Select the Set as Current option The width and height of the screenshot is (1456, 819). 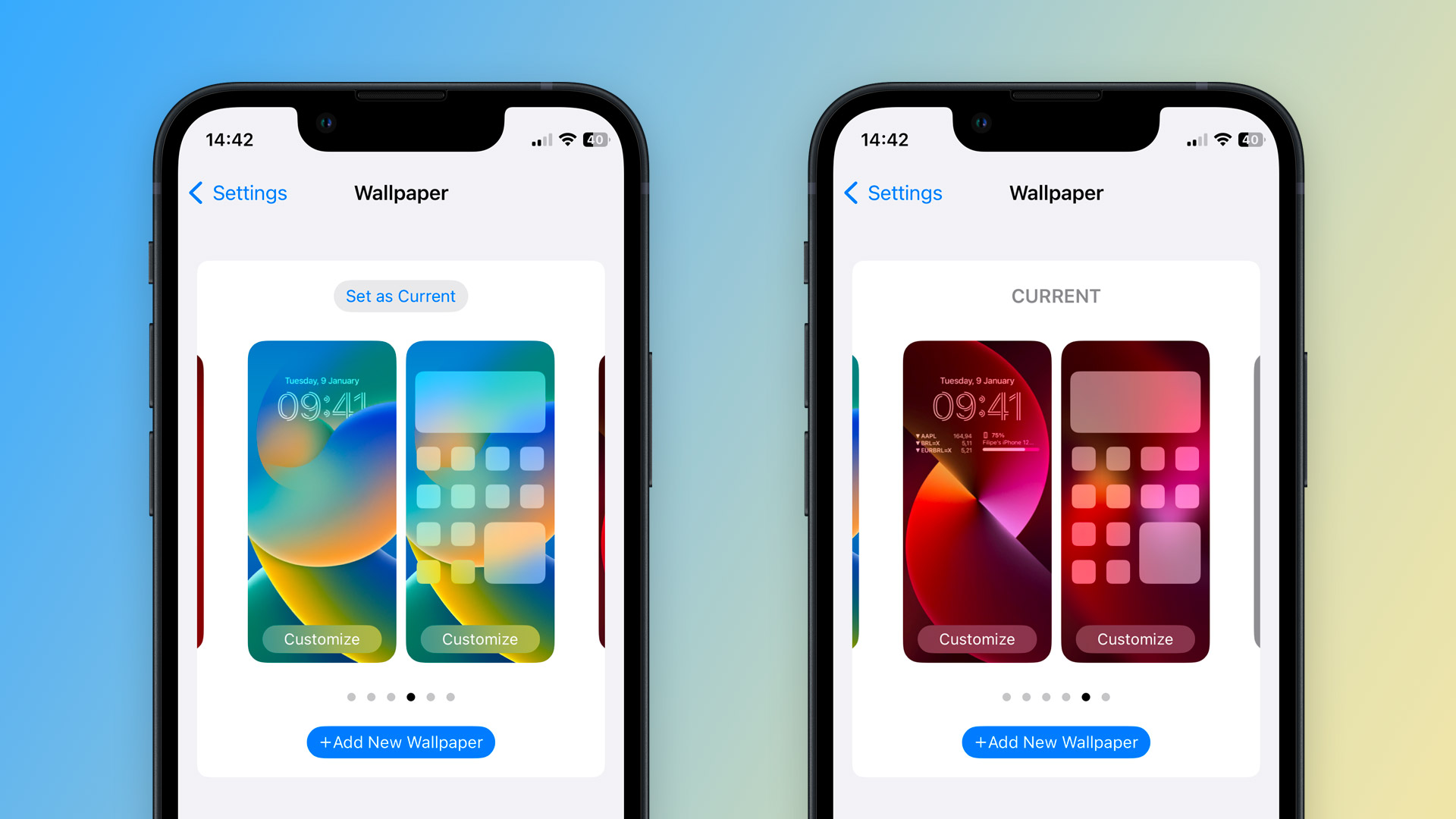[x=403, y=295]
